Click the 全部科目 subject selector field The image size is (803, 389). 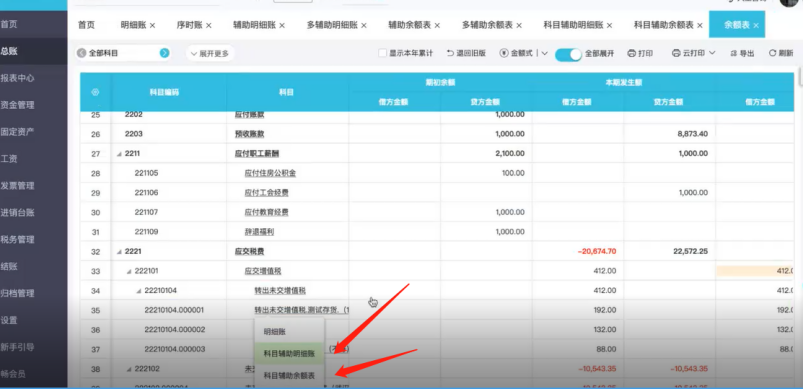coord(123,53)
